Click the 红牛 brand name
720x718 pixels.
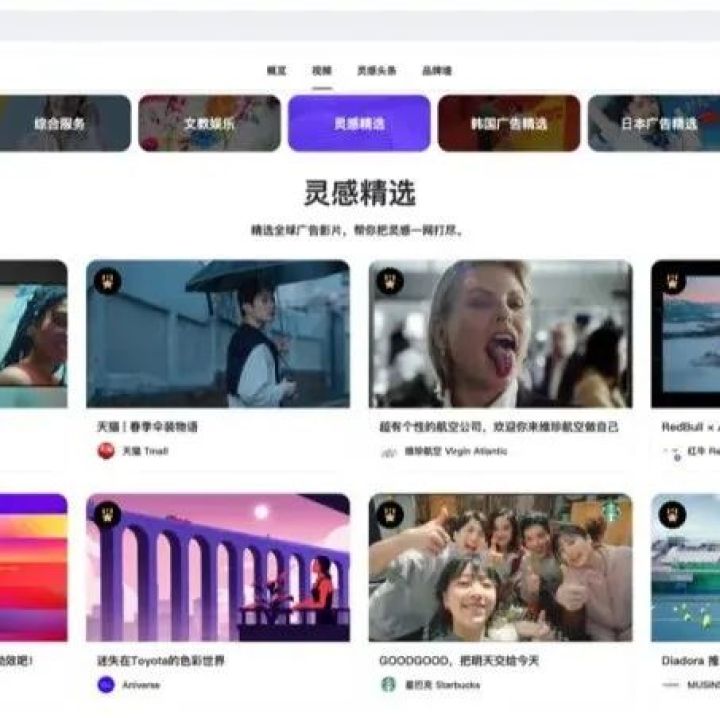point(703,451)
